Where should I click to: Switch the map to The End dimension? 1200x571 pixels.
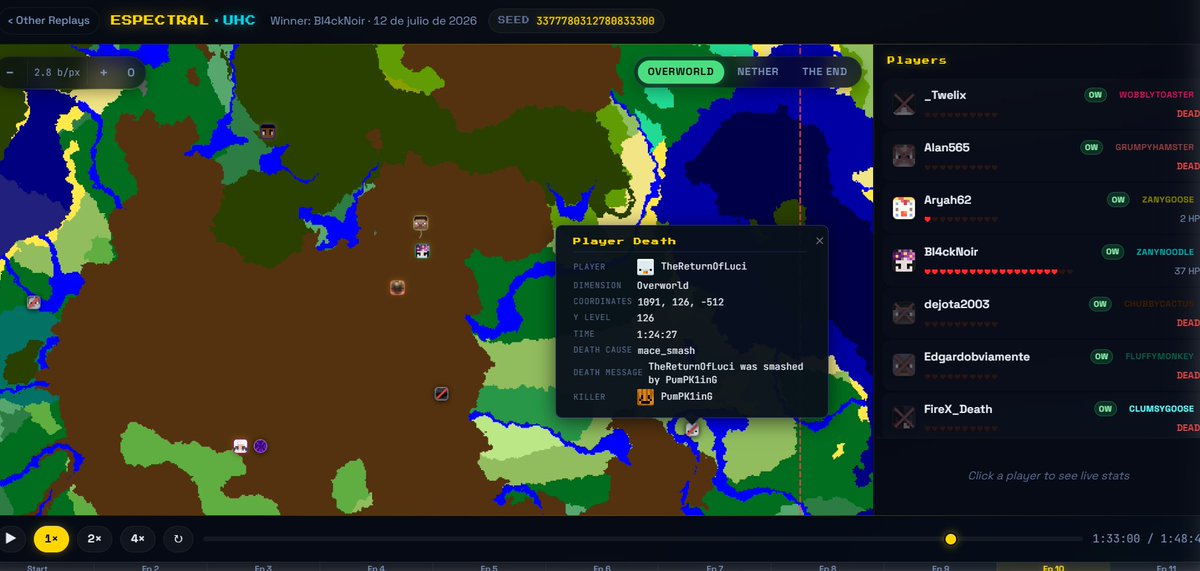pyautogui.click(x=824, y=72)
